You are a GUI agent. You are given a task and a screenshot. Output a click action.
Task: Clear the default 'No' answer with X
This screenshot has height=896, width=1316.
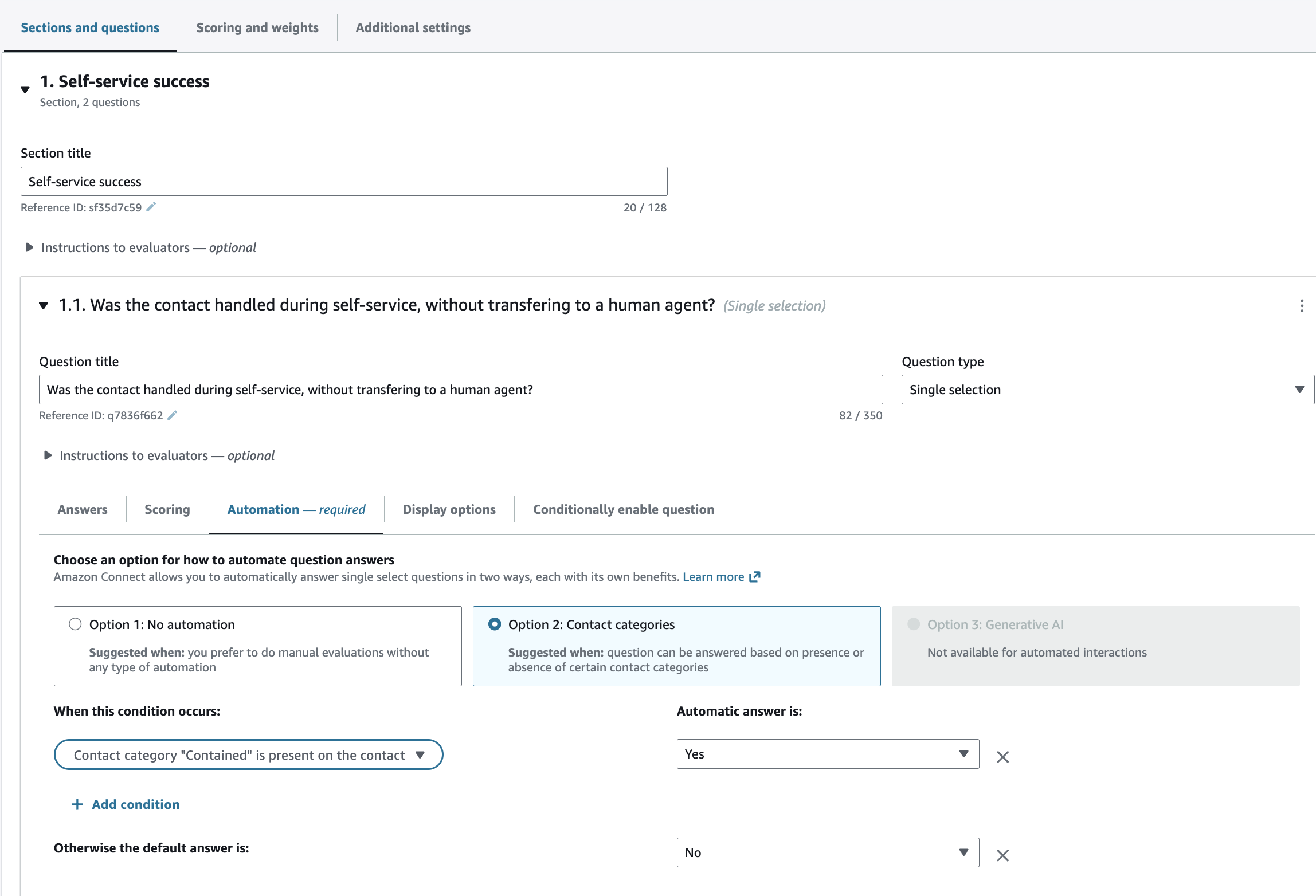[1002, 855]
